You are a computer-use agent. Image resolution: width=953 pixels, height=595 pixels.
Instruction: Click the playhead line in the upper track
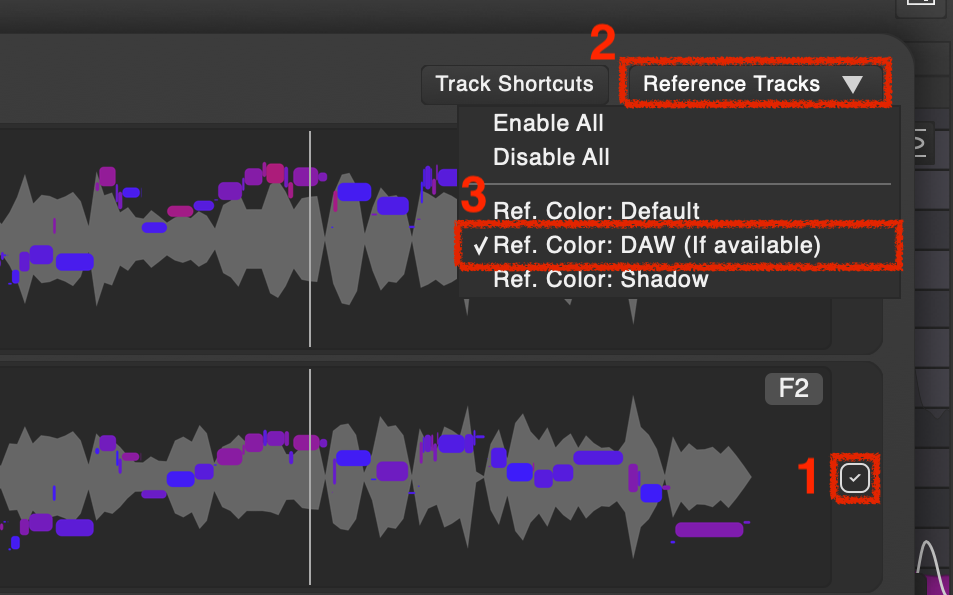(310, 240)
